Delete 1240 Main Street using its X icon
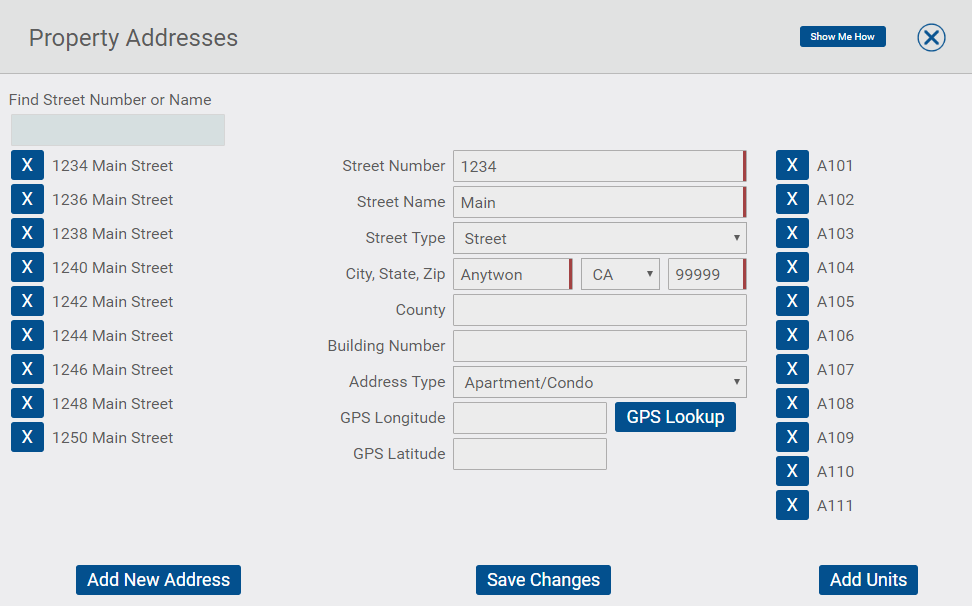 coord(27,267)
